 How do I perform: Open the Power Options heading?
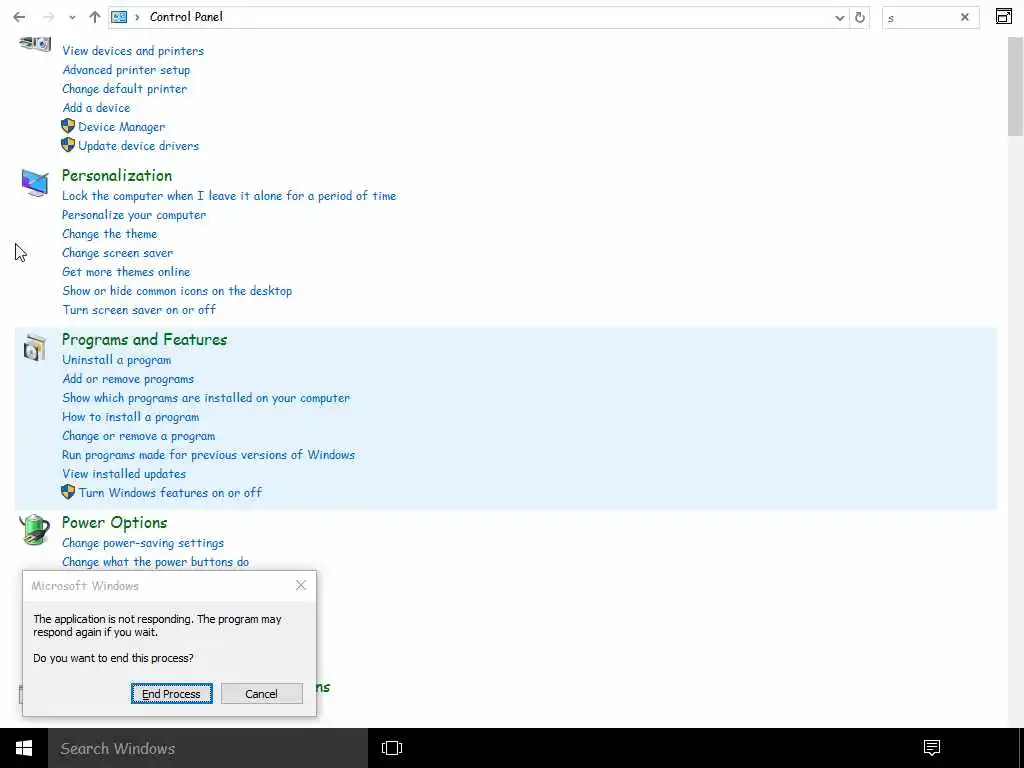pyautogui.click(x=114, y=522)
